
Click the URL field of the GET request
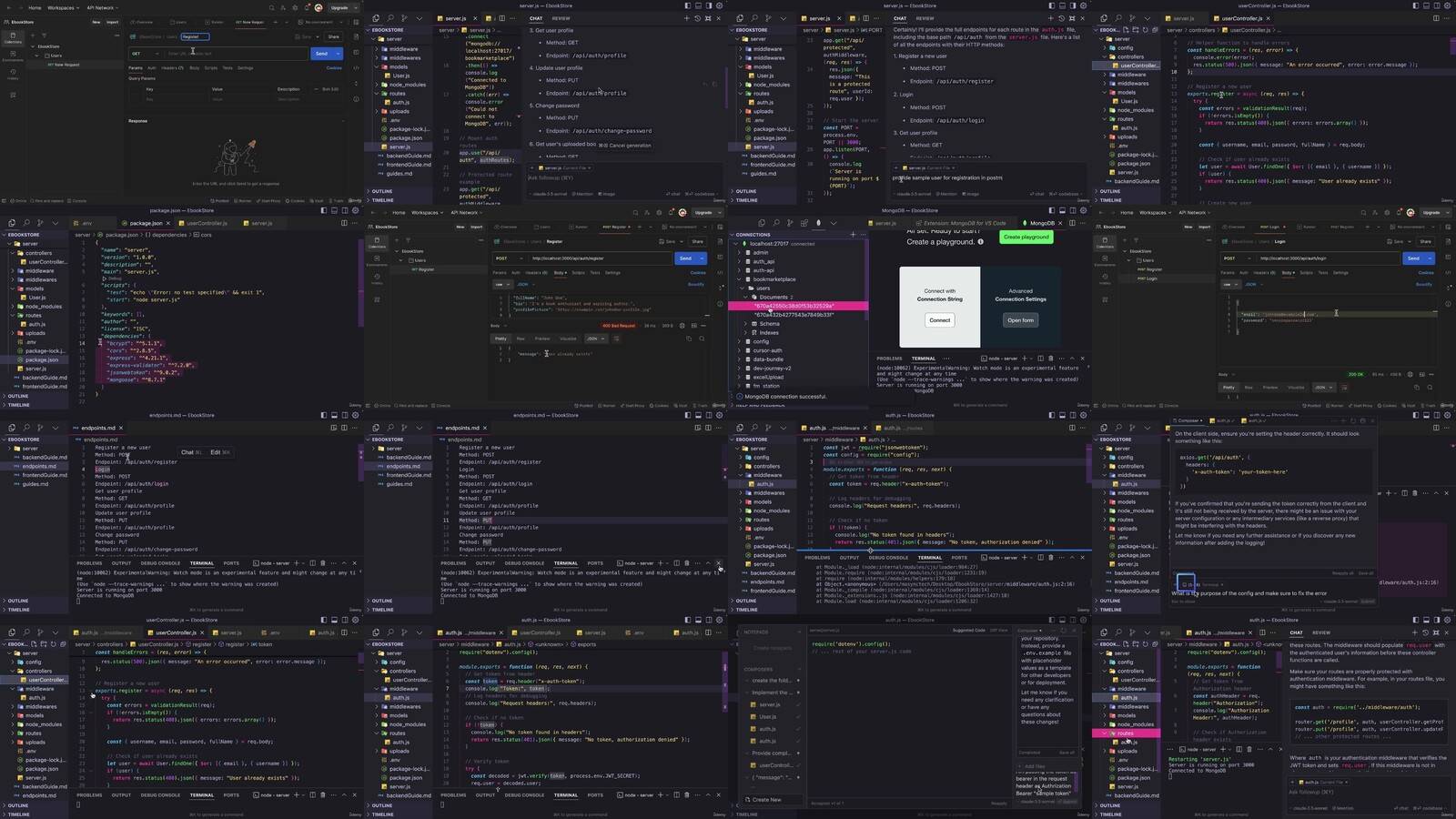pos(236,54)
